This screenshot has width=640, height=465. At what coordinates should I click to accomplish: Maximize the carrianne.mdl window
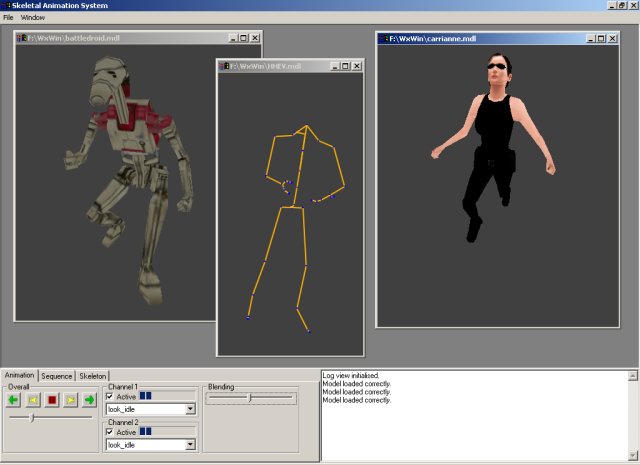pos(601,38)
